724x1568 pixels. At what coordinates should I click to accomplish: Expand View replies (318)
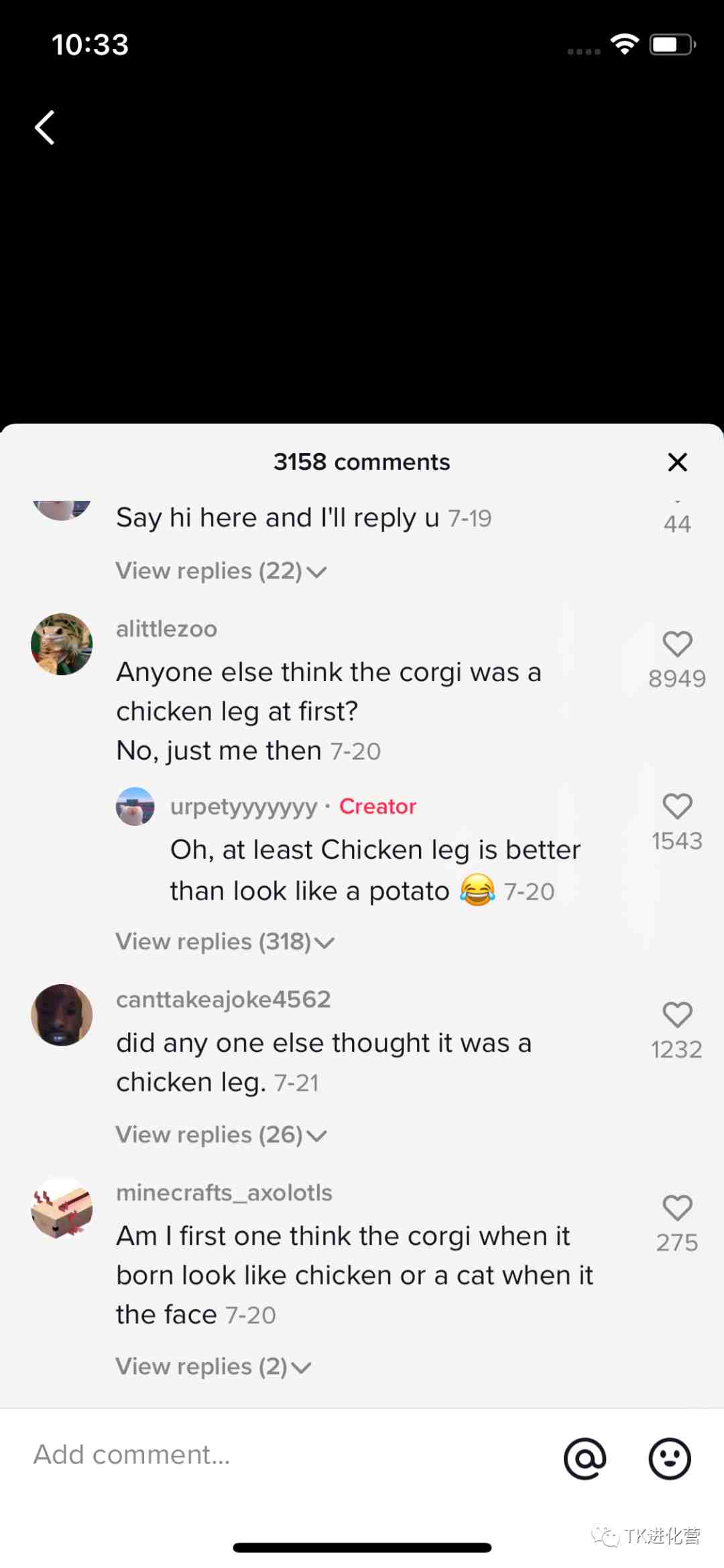[225, 942]
